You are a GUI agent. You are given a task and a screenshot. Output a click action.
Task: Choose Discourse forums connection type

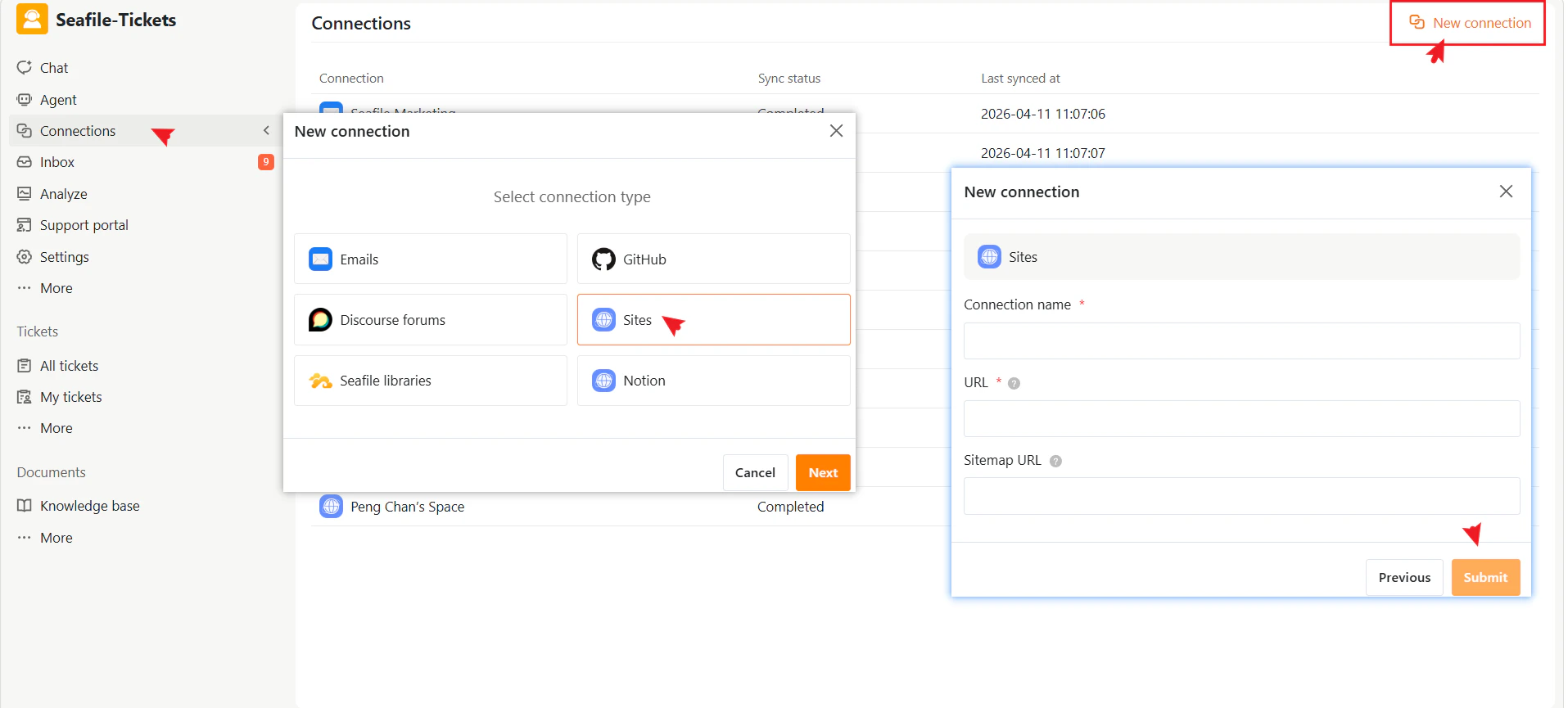(x=431, y=320)
